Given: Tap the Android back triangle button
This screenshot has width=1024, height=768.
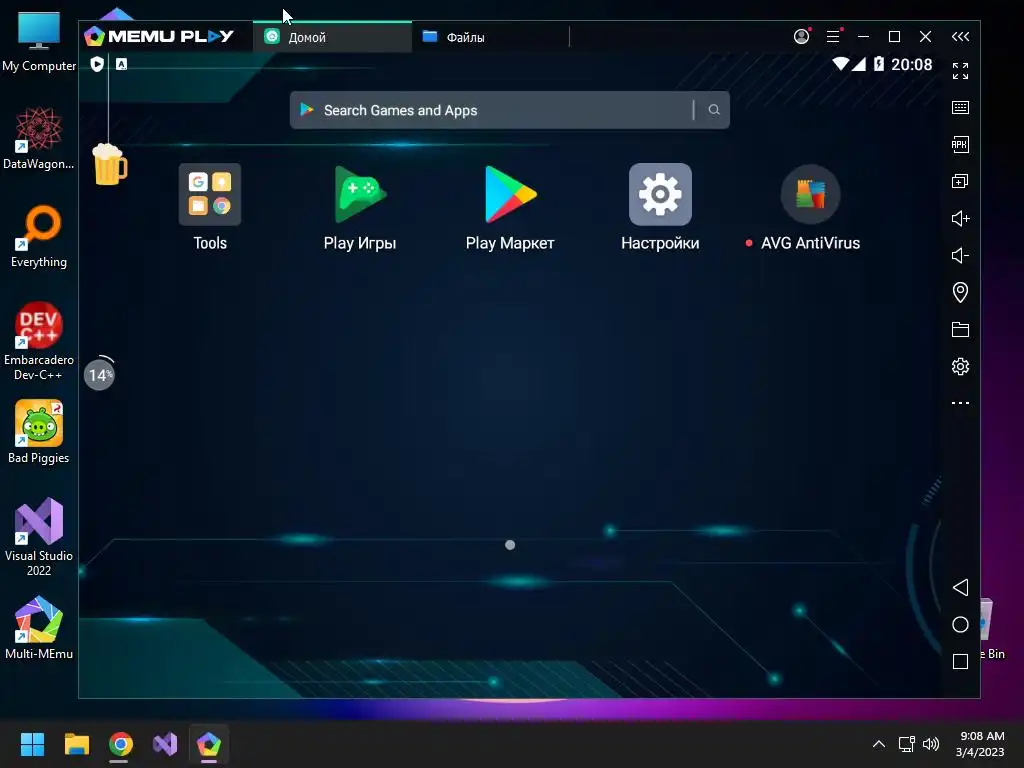Looking at the screenshot, I should click(960, 587).
